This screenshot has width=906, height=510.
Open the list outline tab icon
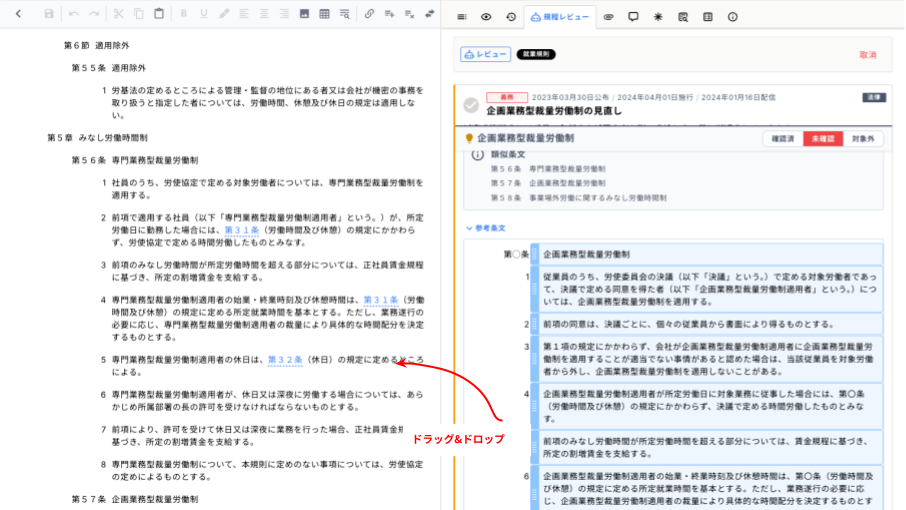[461, 17]
